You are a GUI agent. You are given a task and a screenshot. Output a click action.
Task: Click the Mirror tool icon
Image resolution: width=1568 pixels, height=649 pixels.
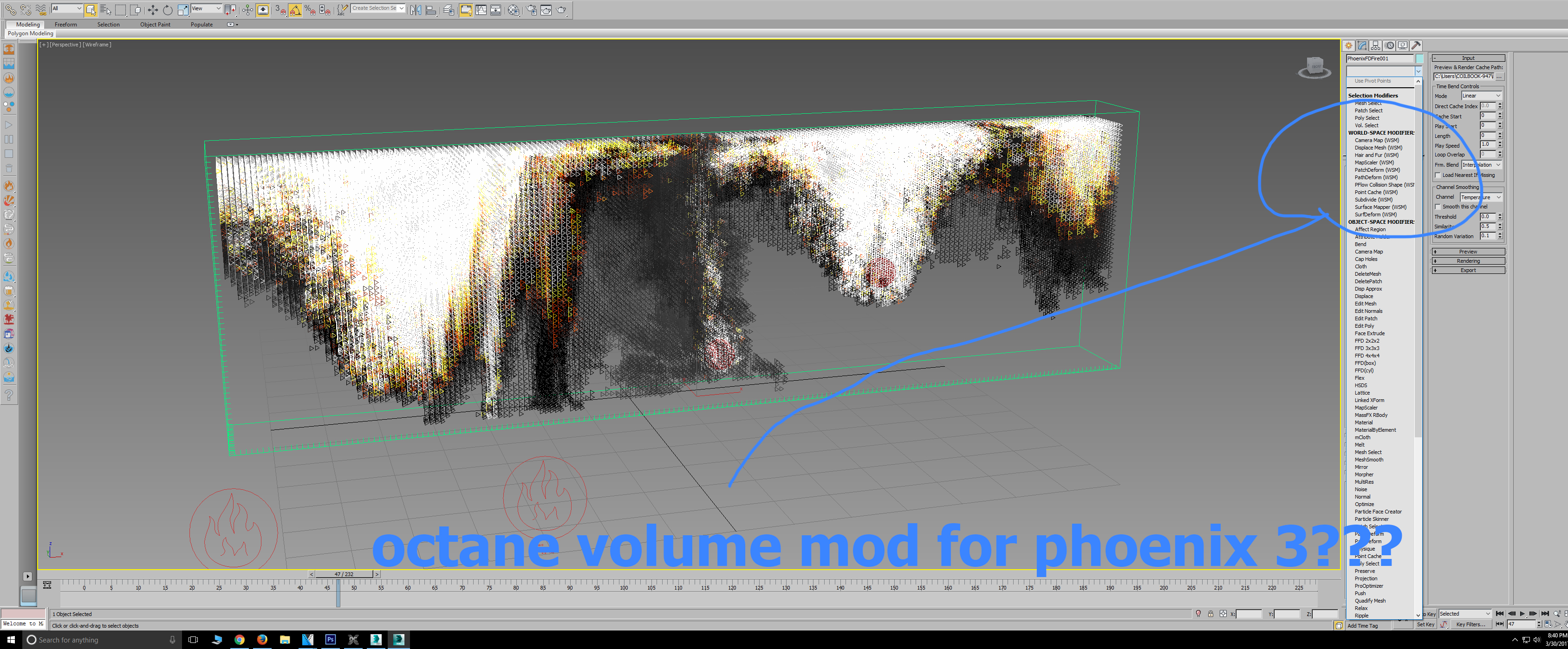415,10
